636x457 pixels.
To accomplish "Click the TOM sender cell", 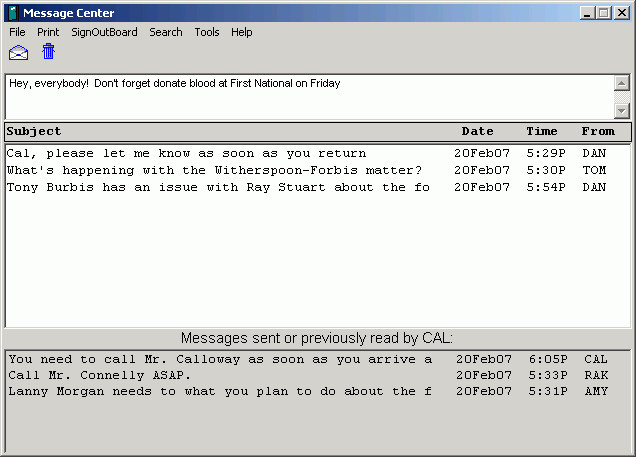I will (594, 170).
